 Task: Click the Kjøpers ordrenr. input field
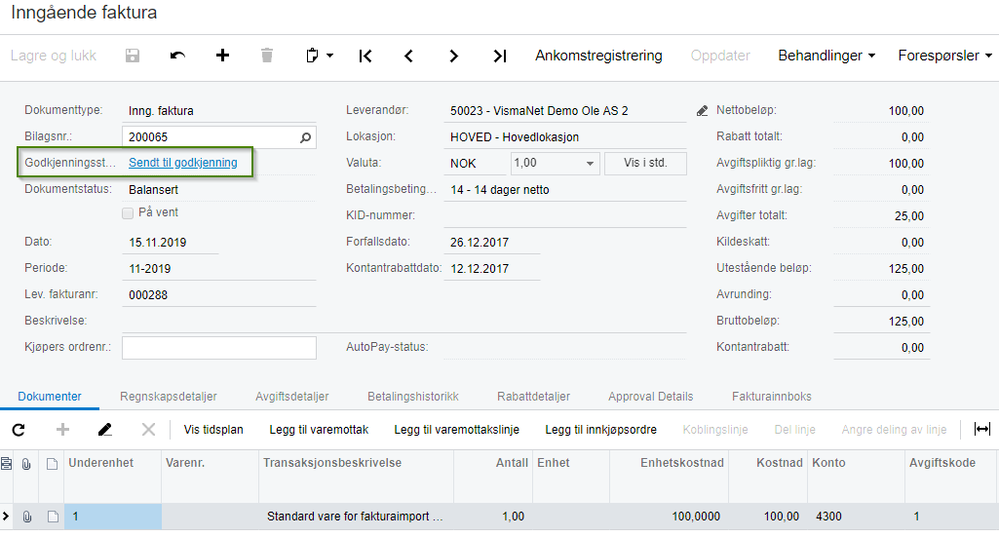point(219,347)
